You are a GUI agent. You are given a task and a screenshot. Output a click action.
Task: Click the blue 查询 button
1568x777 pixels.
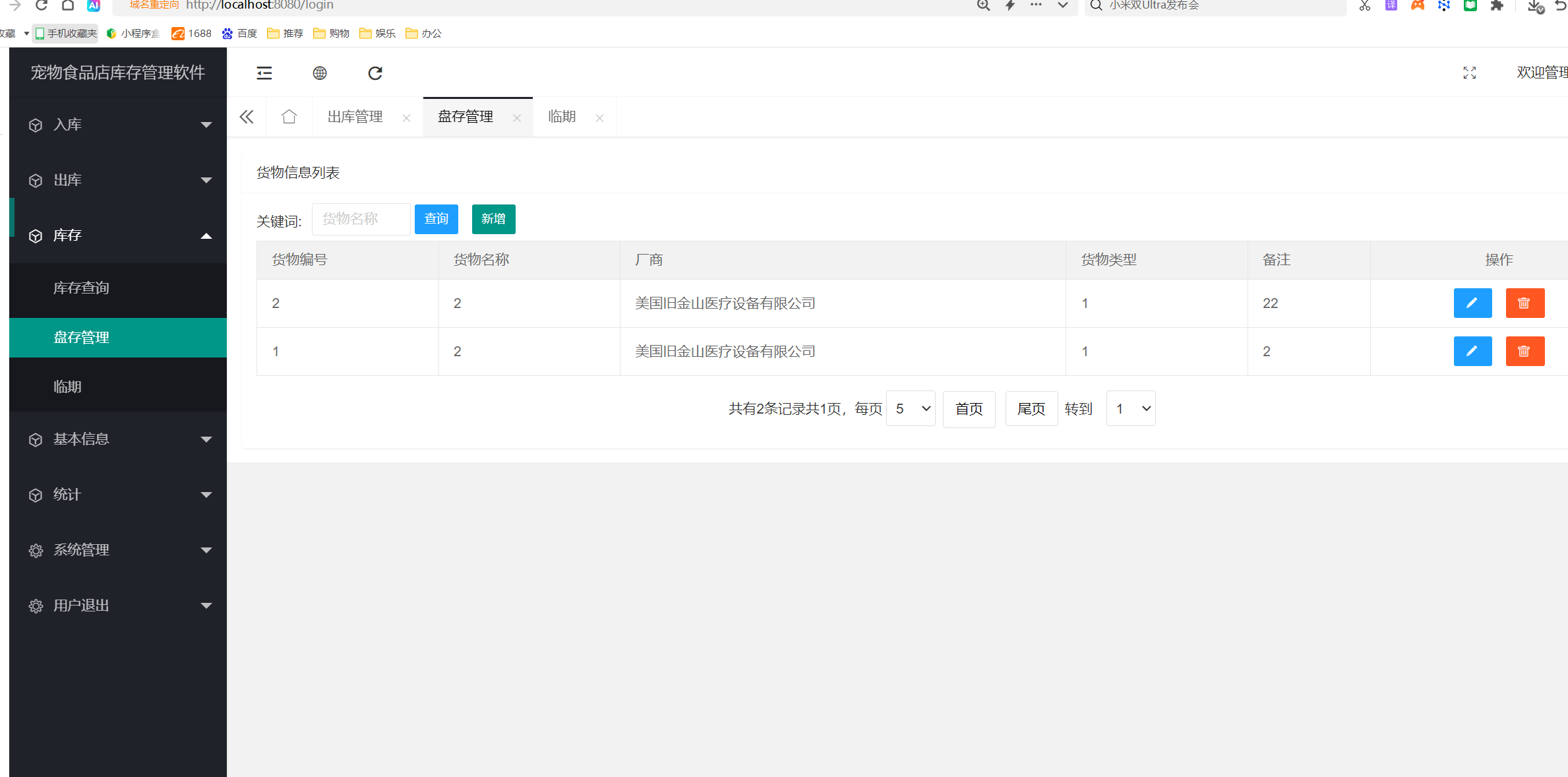tap(436, 219)
